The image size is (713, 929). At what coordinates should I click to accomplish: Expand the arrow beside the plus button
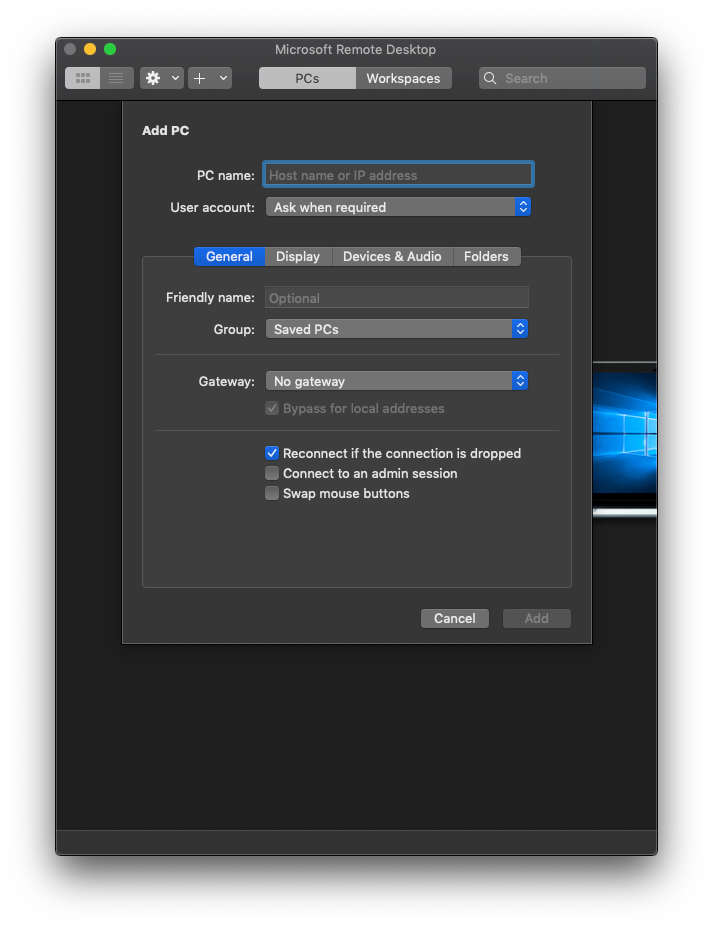coord(223,78)
